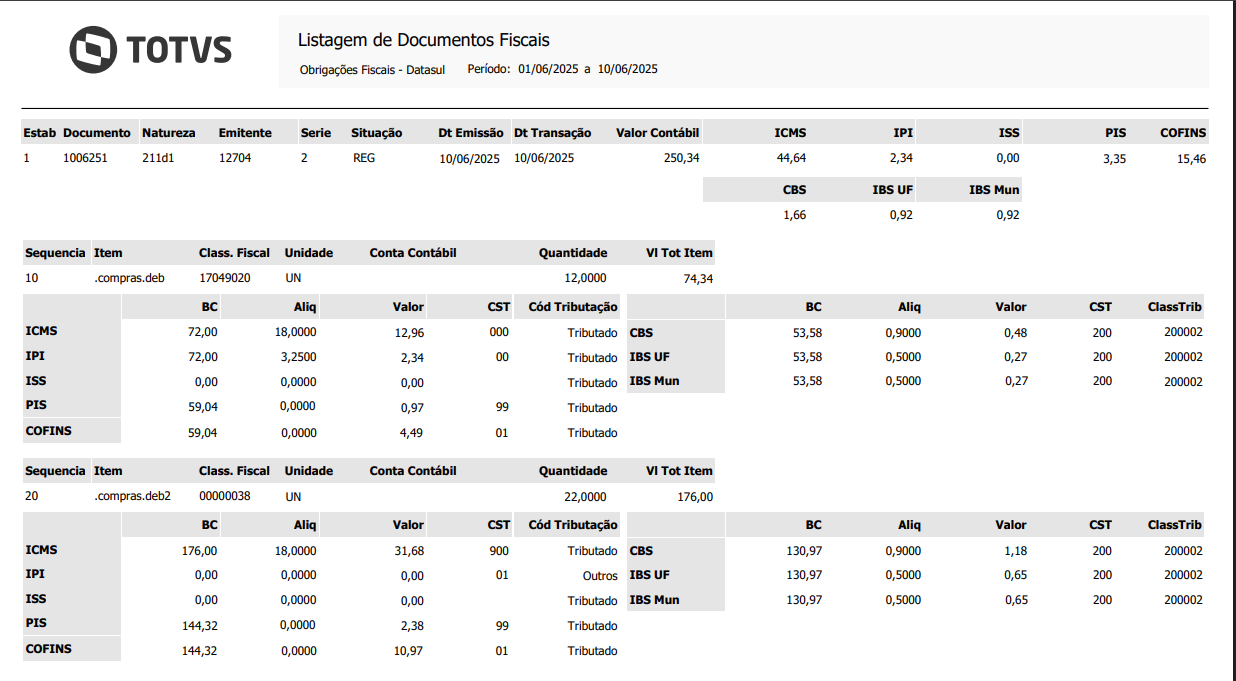The image size is (1236, 681).
Task: Select item name .compras.deb in sequence 10
Action: (129, 278)
